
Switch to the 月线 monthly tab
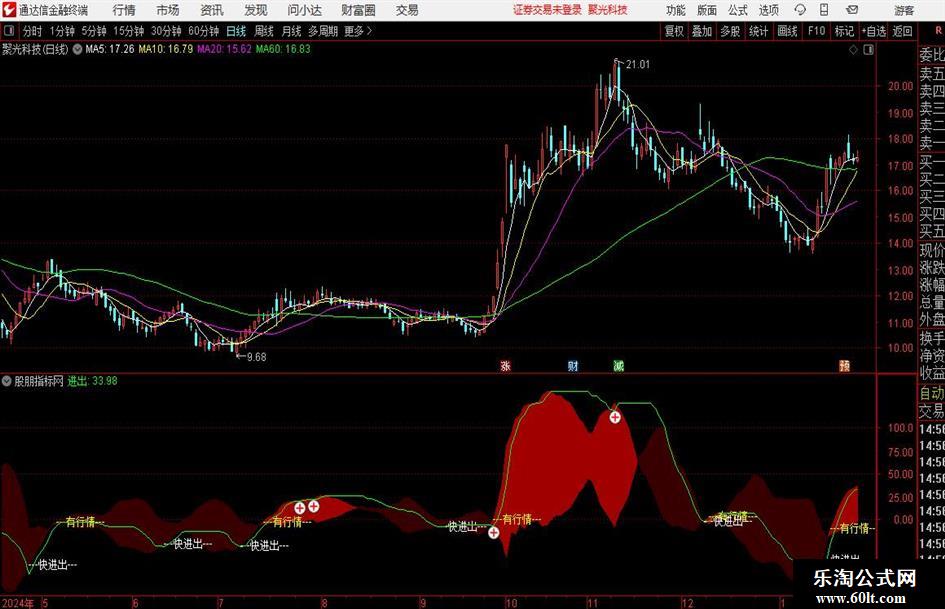coord(292,31)
